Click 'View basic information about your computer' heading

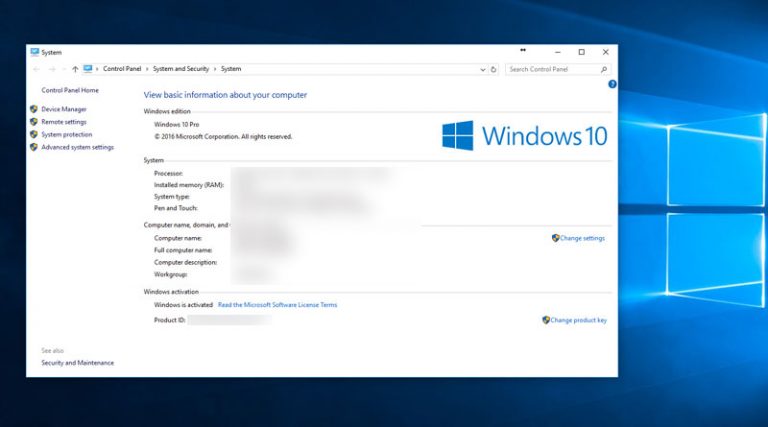pos(225,95)
